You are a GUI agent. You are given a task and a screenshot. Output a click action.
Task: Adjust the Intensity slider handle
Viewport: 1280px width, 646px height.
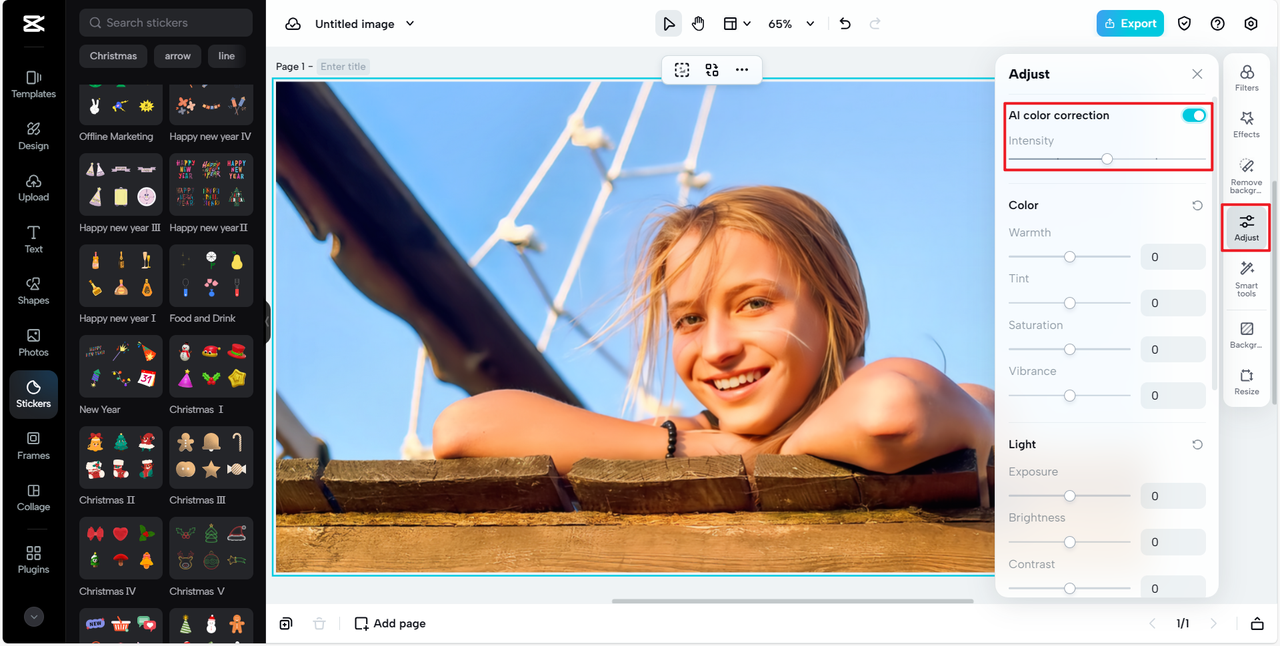point(1107,159)
